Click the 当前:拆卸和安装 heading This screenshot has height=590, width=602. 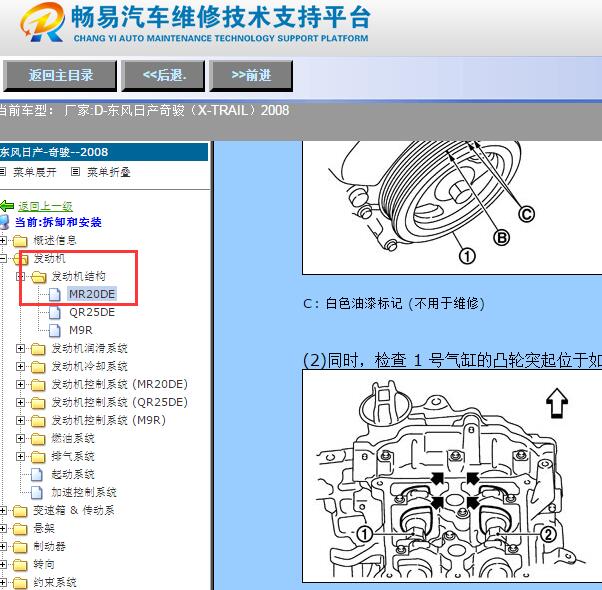click(58, 222)
